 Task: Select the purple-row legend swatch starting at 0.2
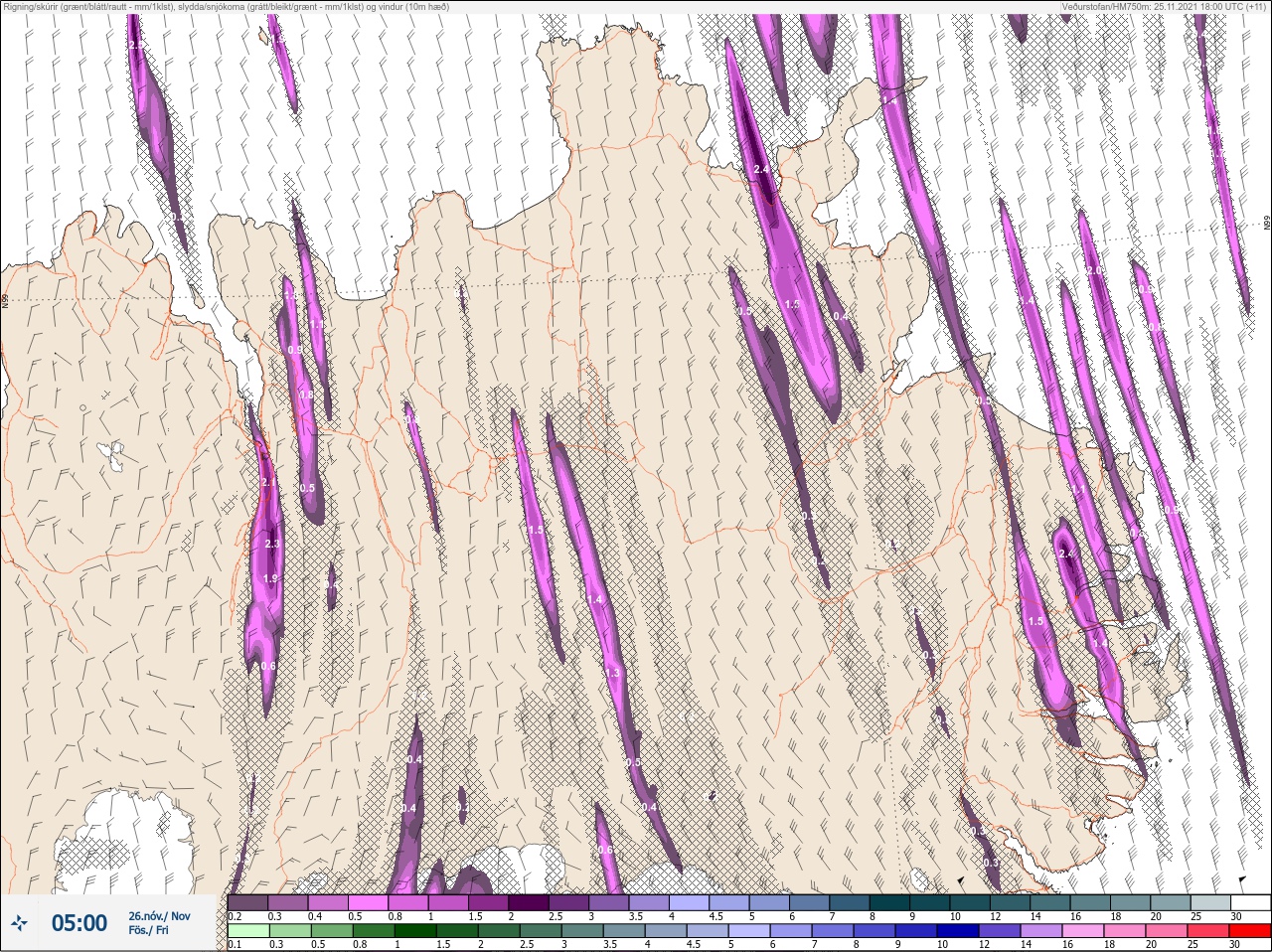coord(248,902)
